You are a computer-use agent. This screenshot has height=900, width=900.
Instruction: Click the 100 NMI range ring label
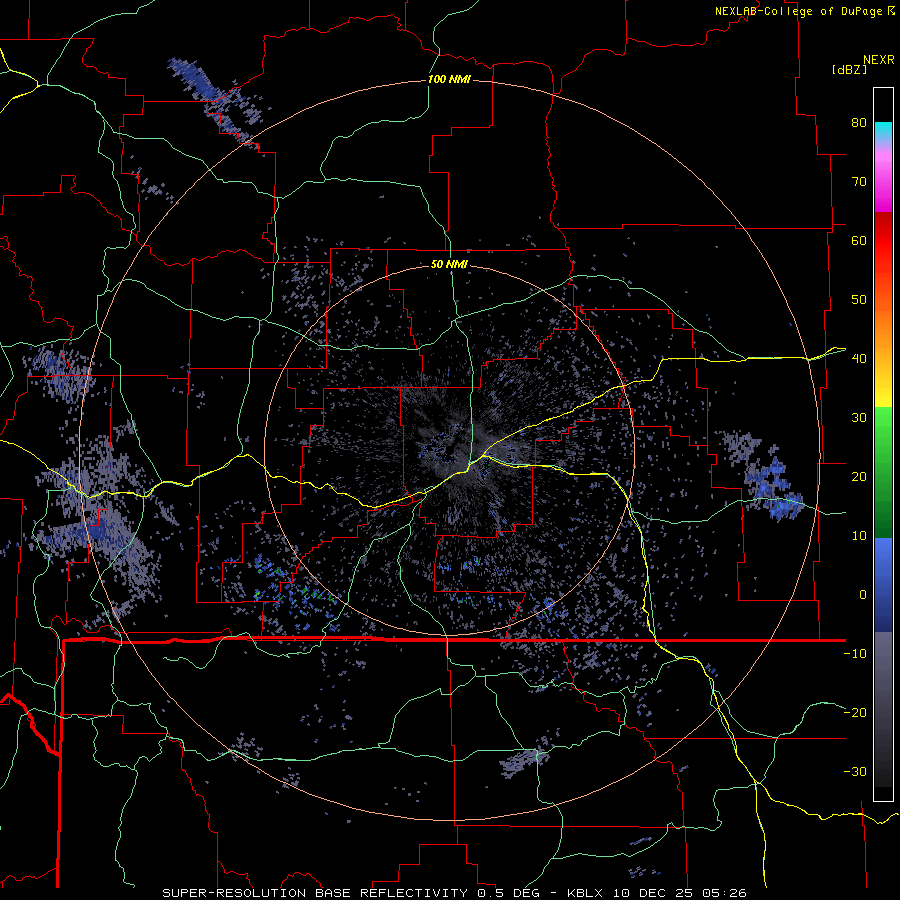pyautogui.click(x=449, y=79)
